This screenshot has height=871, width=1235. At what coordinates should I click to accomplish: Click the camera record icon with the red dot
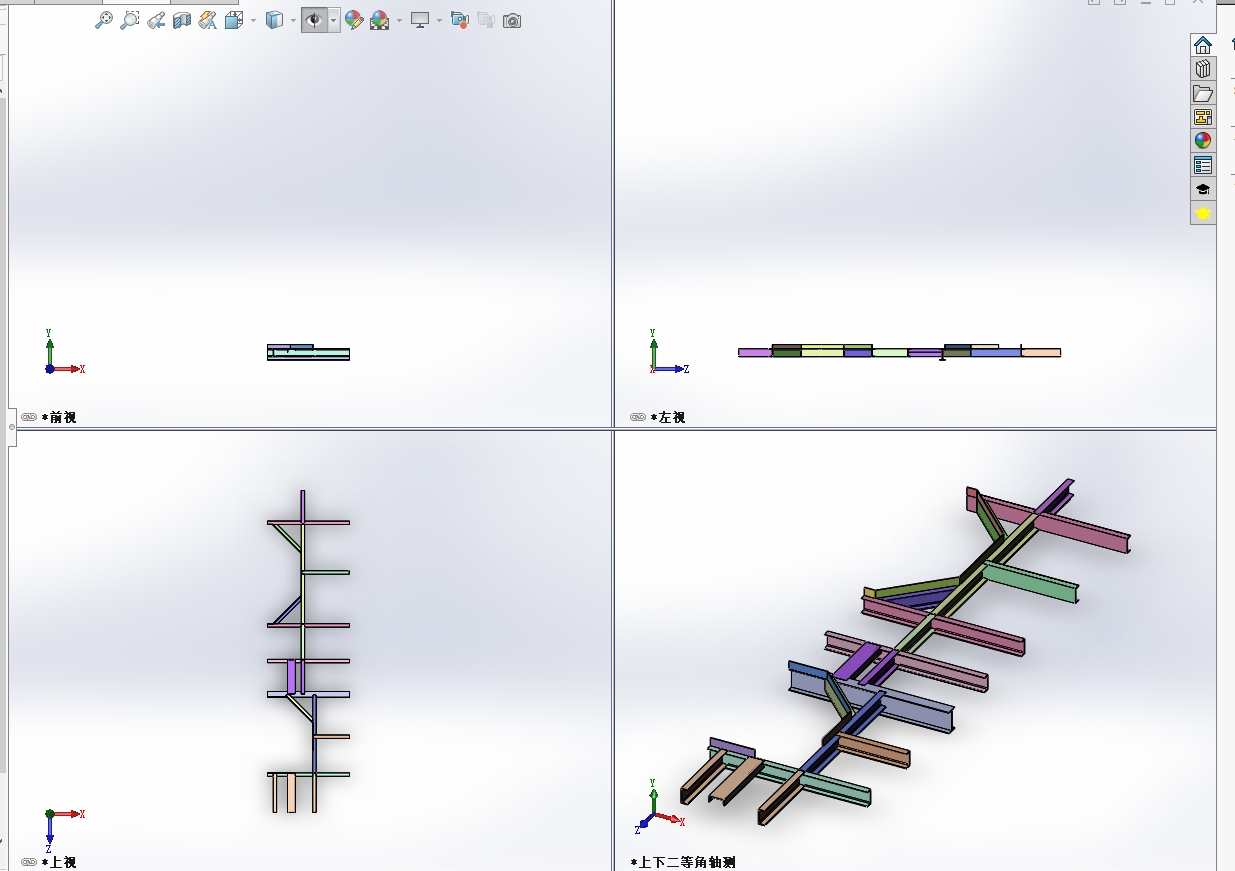[x=460, y=20]
